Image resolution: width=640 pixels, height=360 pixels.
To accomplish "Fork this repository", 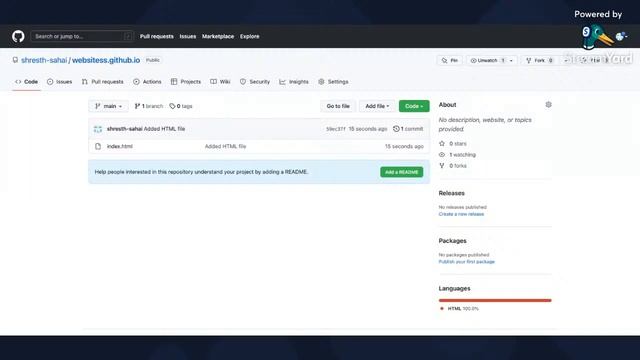I will [539, 60].
